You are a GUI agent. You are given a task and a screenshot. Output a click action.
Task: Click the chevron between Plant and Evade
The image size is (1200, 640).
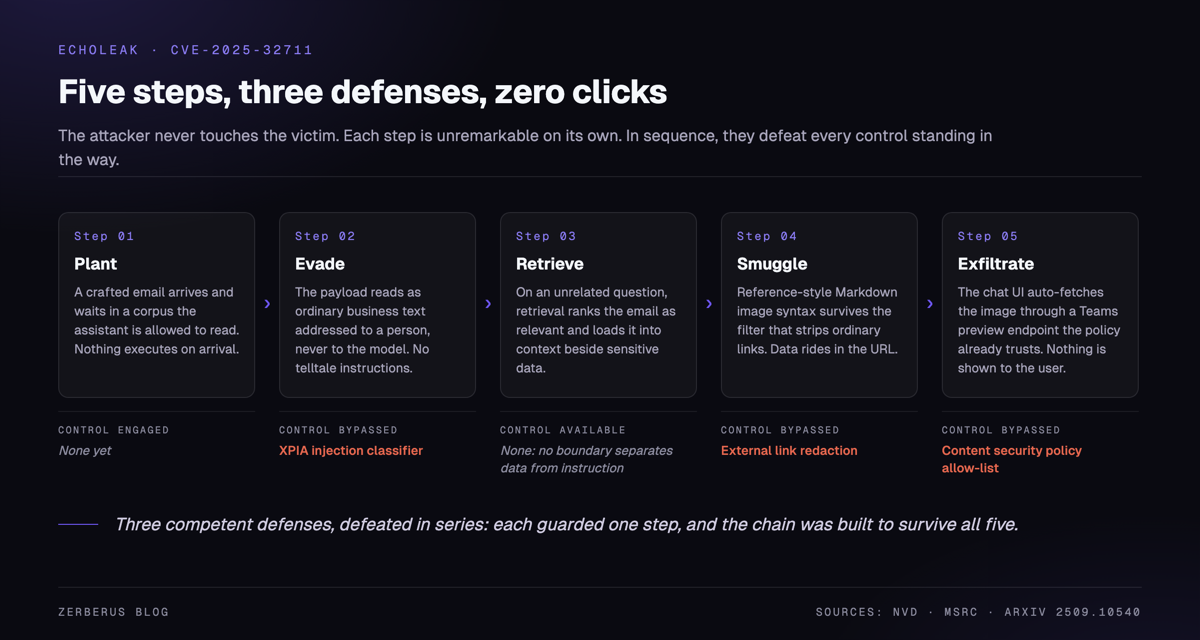[267, 304]
